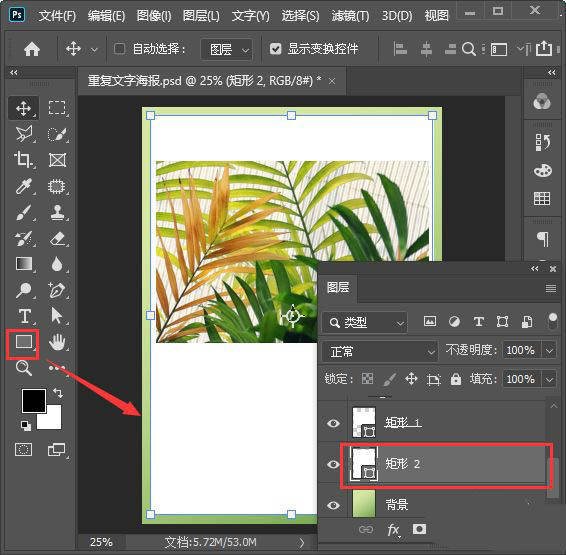Enable the 自动选择 checkbox
This screenshot has width=566, height=555.
tap(119, 49)
